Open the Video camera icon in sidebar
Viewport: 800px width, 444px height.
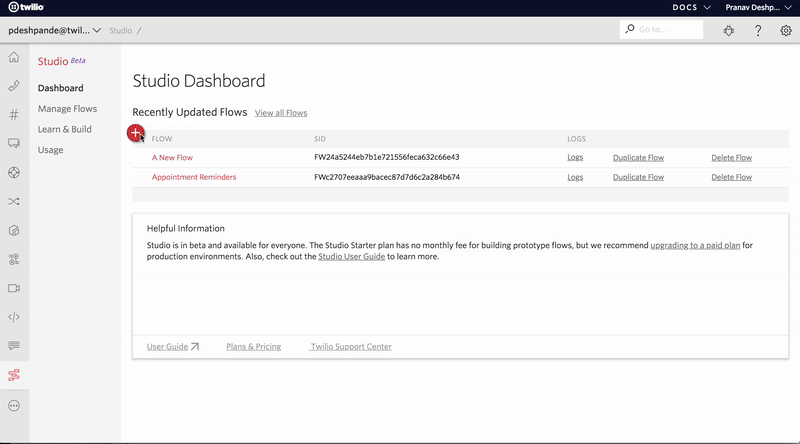point(14,288)
